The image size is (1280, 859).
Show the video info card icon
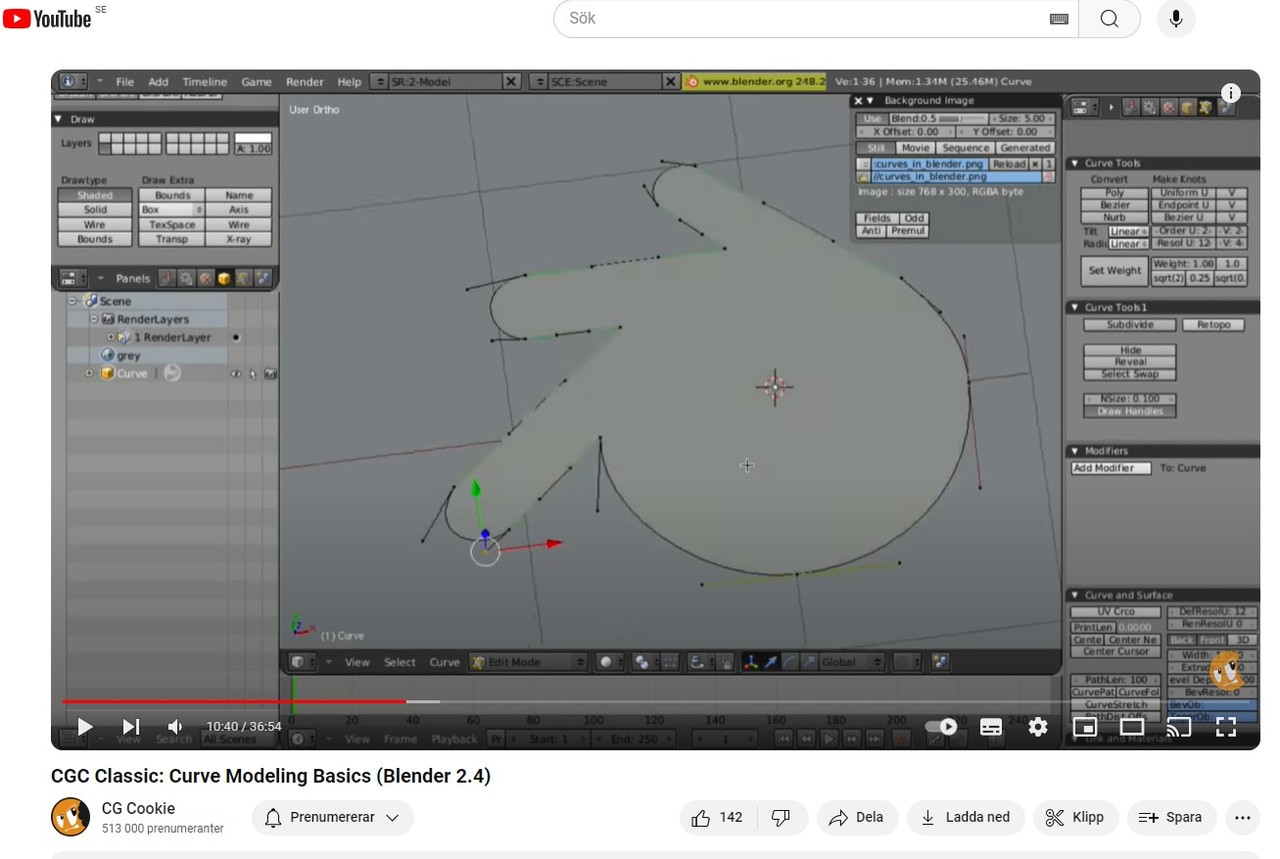coord(1231,93)
